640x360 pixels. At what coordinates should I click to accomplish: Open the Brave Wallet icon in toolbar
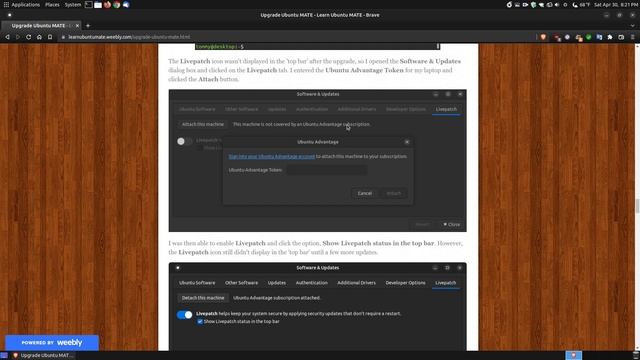point(621,37)
